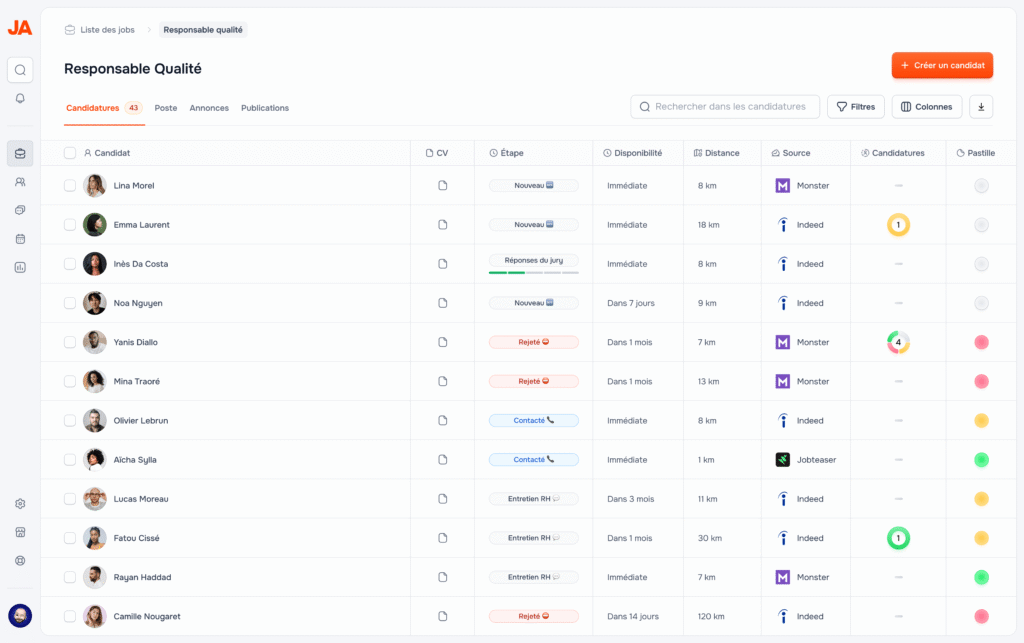The image size is (1024, 643).
Task: Click the grey pastille for Lina Morel
Action: 981,185
